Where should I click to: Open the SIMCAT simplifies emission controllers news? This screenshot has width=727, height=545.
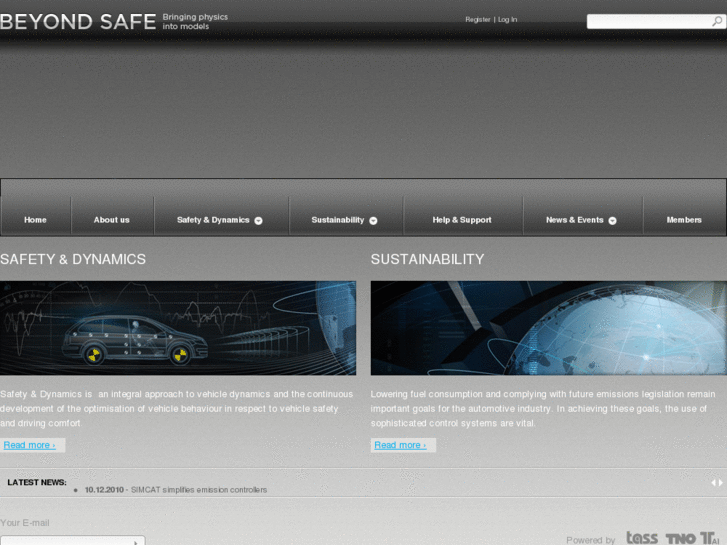(x=199, y=490)
